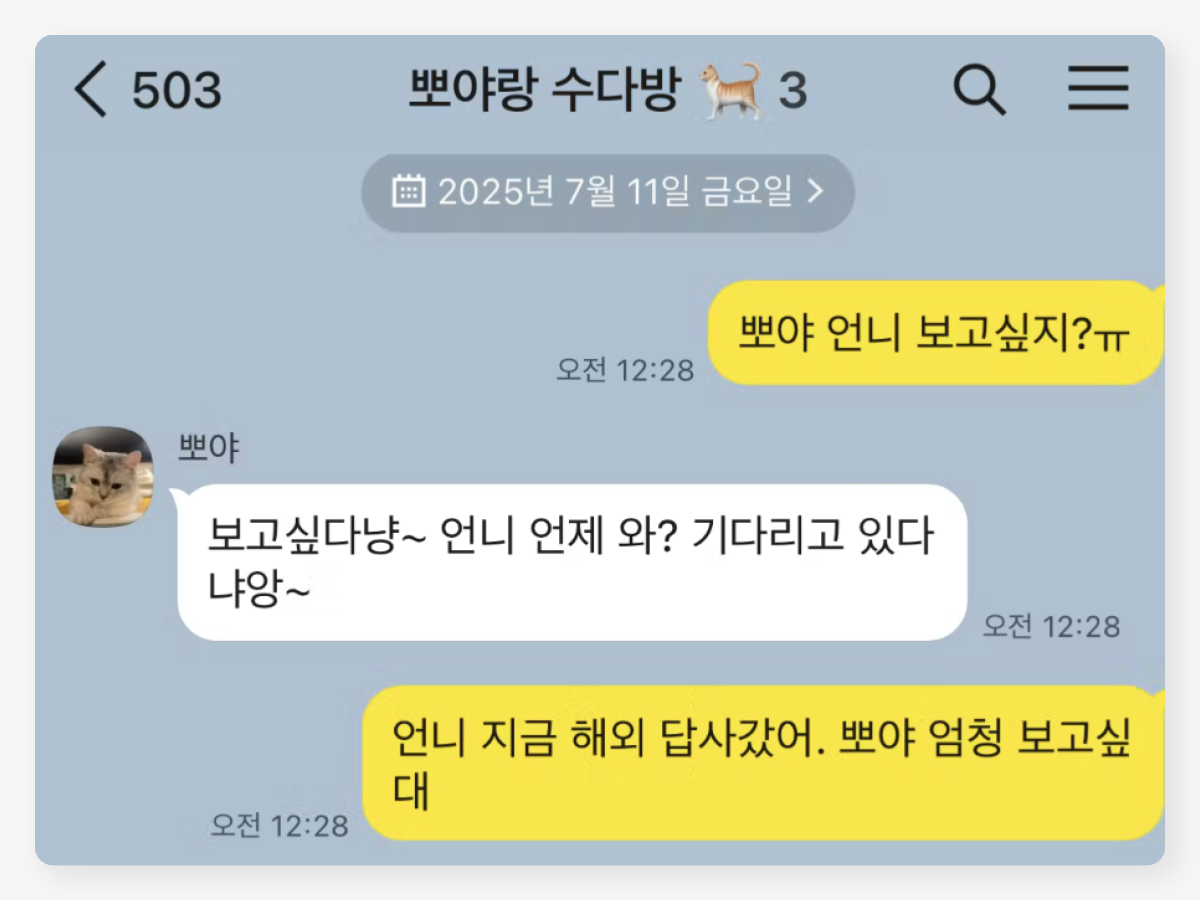Open chat search with magnifier icon

979,90
